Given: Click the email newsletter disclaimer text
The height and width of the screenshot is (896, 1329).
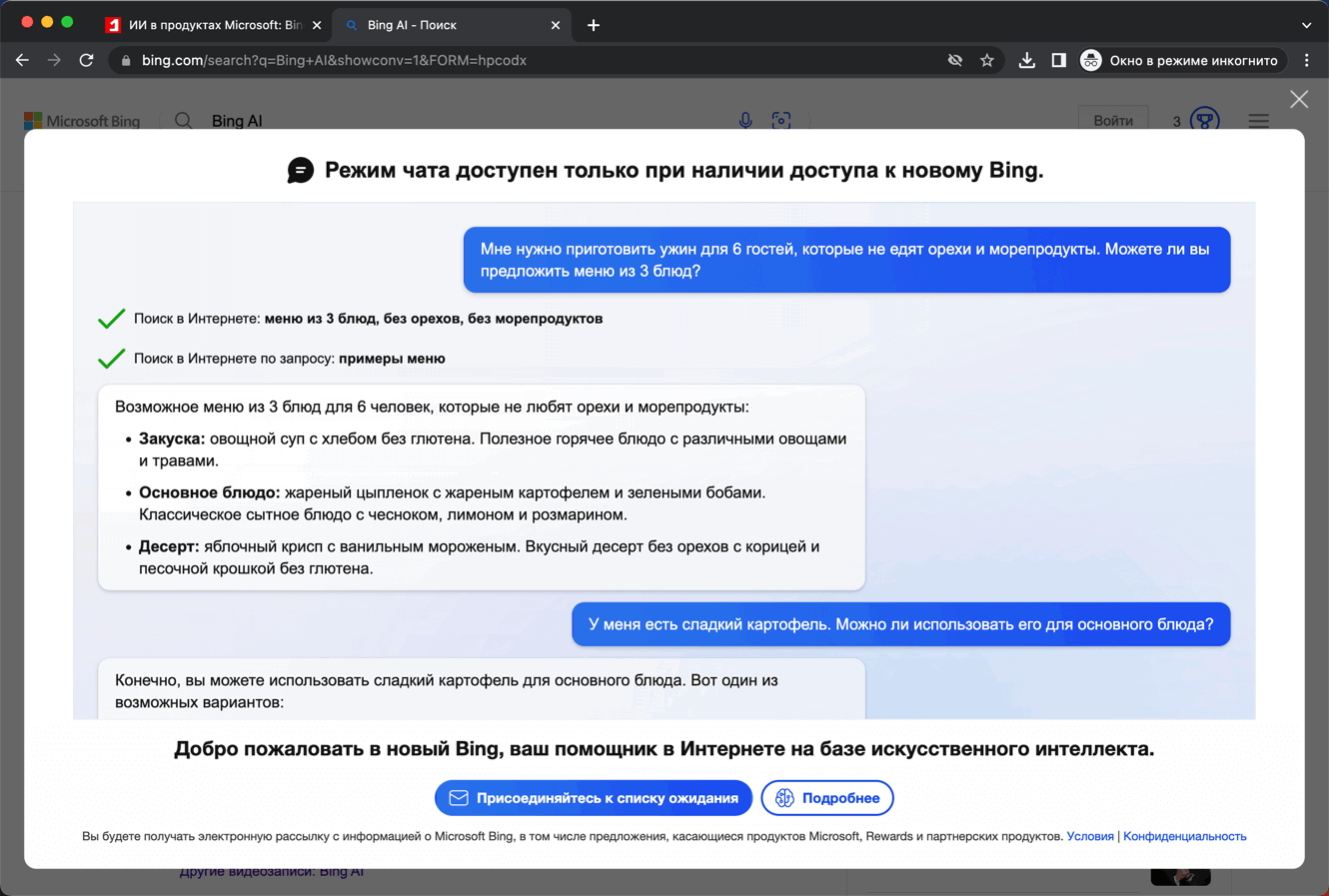Looking at the screenshot, I should (x=573, y=837).
